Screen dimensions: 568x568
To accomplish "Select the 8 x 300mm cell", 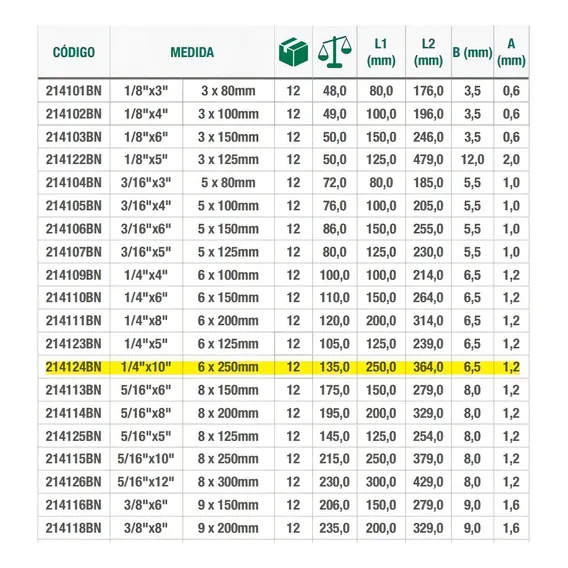I will (x=228, y=482).
